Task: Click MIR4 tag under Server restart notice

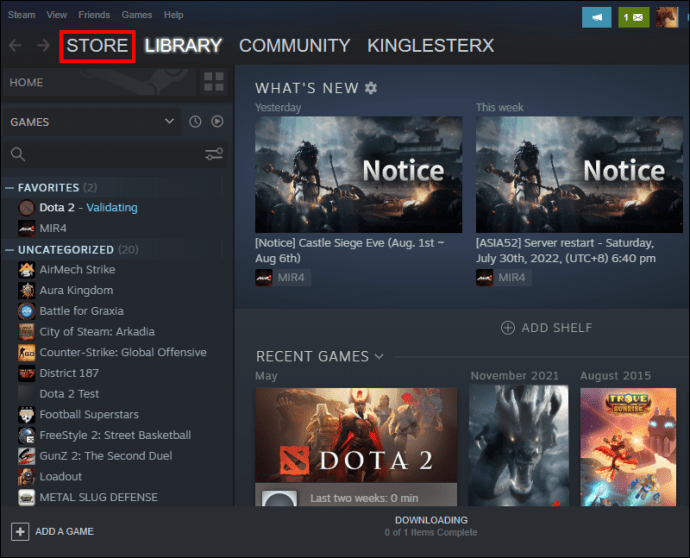Action: click(x=504, y=278)
